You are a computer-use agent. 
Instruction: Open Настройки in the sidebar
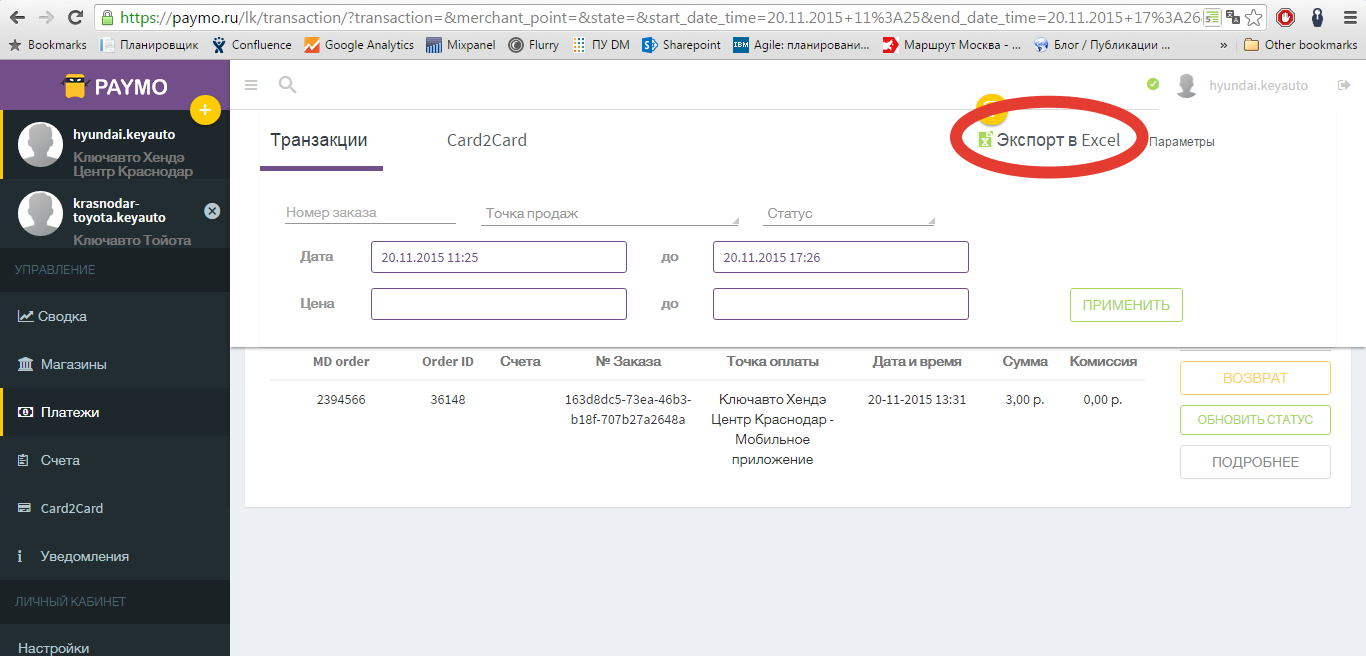tap(115, 647)
